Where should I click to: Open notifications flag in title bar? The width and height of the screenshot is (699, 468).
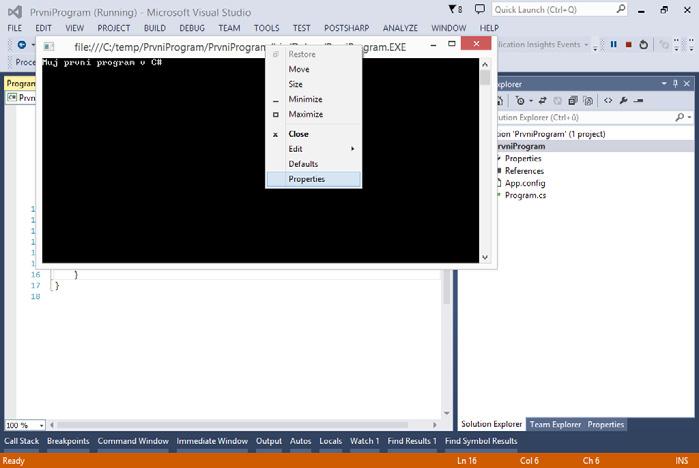tap(455, 9)
